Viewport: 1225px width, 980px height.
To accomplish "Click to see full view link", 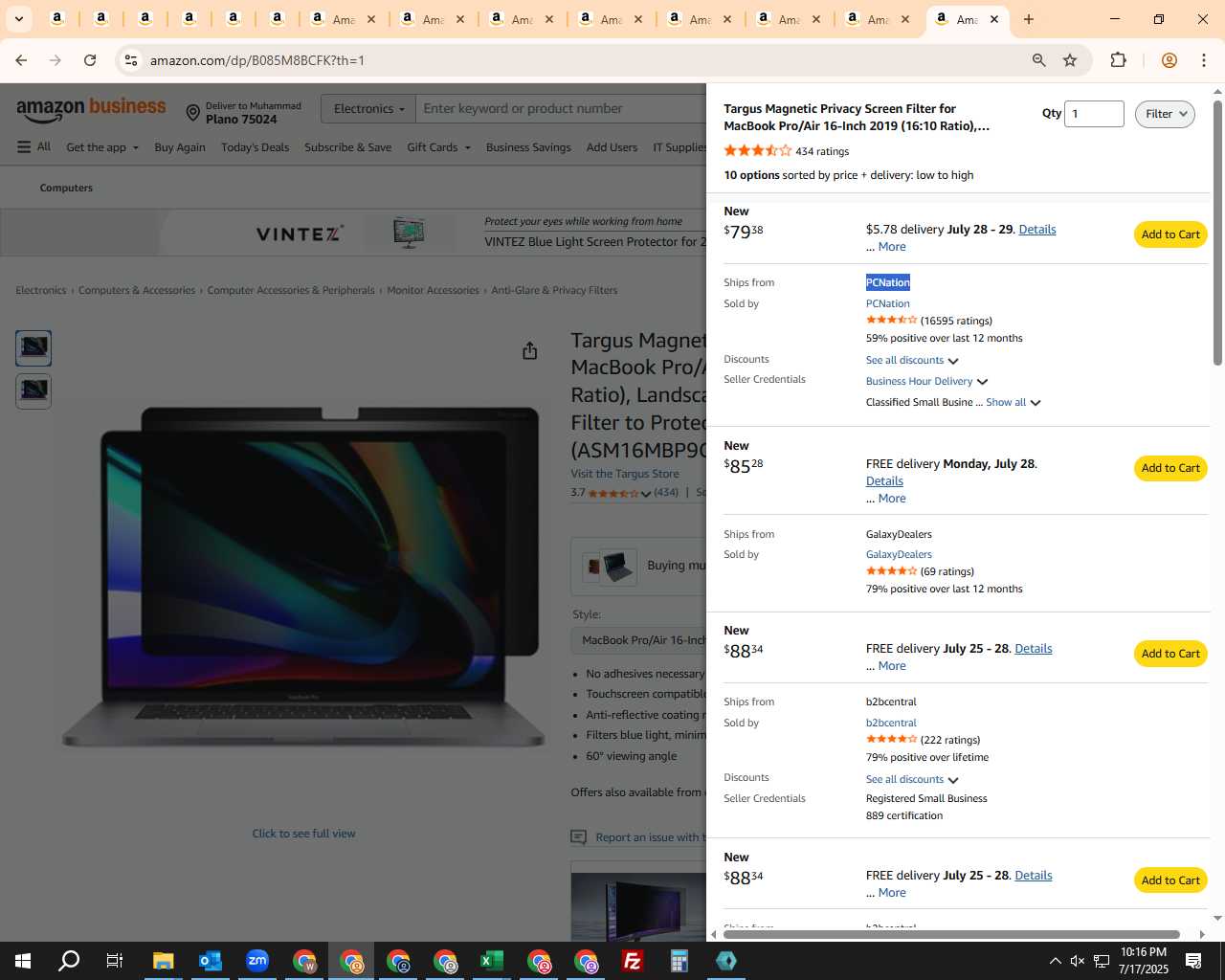I will tap(303, 834).
